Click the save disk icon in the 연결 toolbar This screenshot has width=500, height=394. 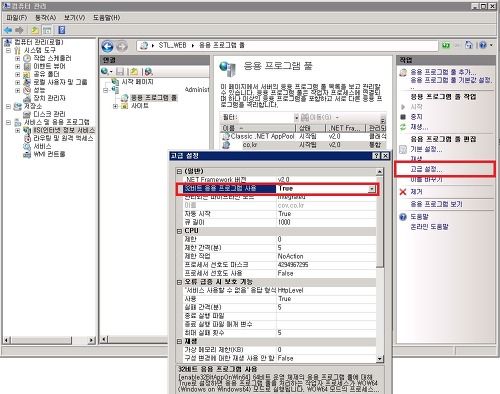click(120, 71)
